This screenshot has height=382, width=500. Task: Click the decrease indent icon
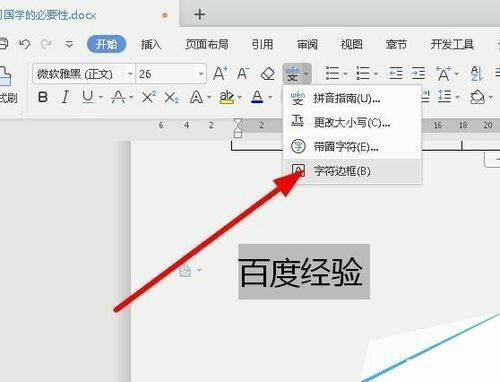[x=396, y=73]
